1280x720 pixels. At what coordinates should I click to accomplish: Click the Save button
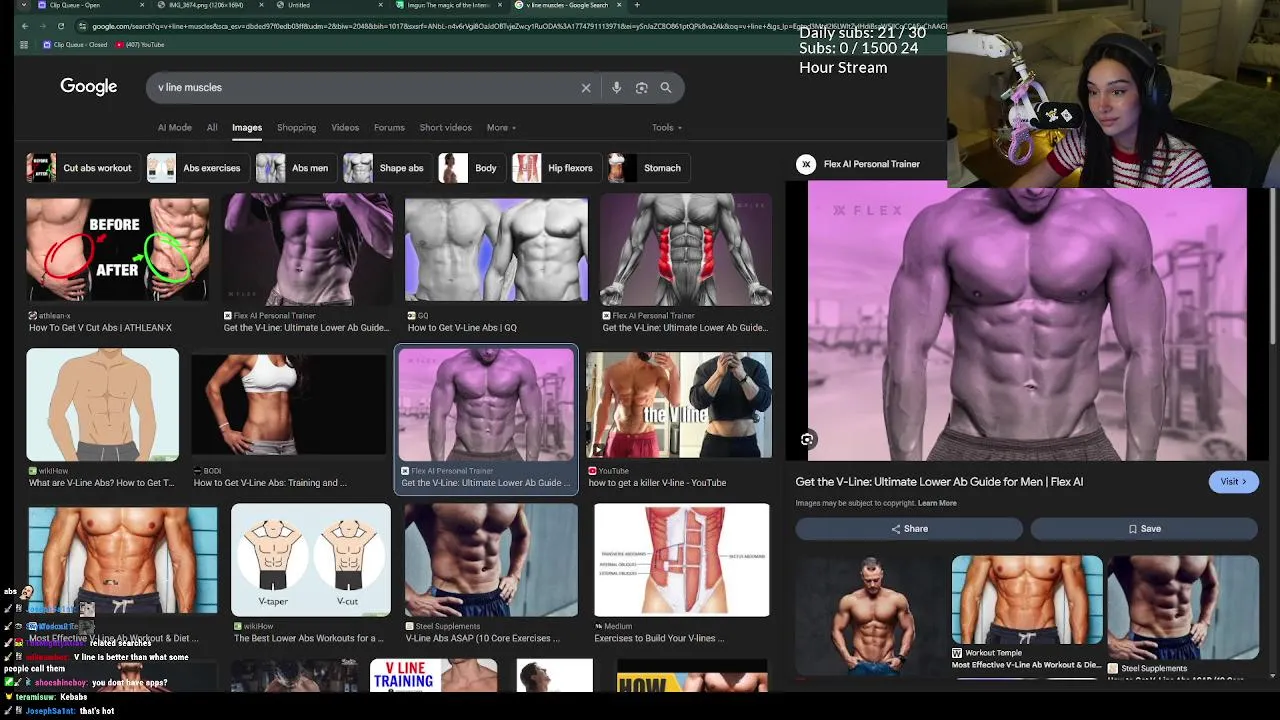pyautogui.click(x=1145, y=528)
